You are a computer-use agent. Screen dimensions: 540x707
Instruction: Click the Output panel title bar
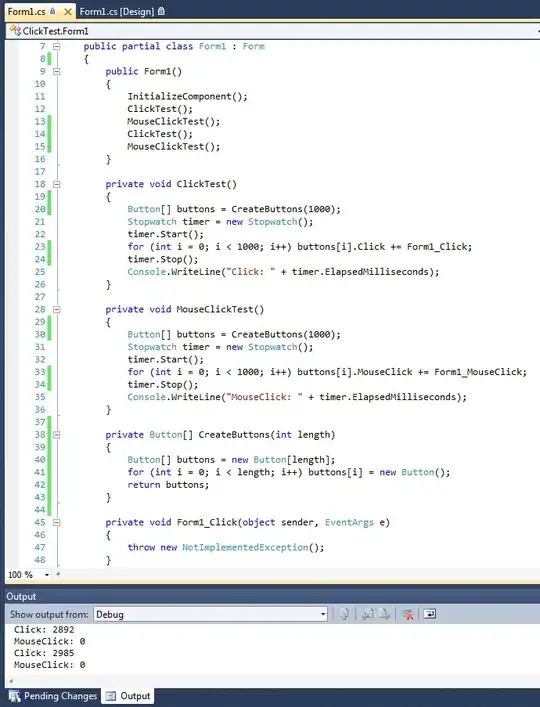click(x=272, y=597)
